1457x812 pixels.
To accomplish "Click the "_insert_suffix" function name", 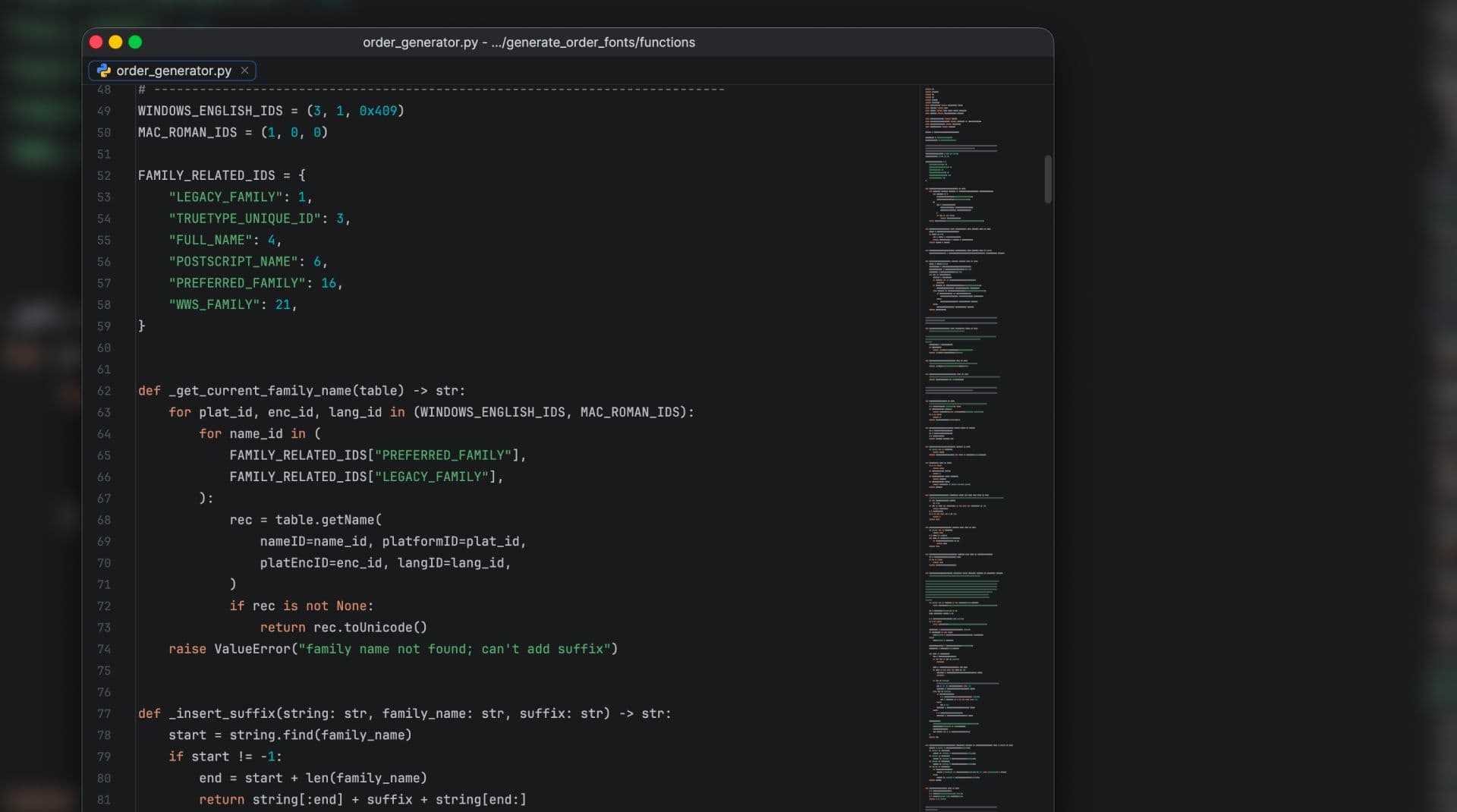I will 222,713.
